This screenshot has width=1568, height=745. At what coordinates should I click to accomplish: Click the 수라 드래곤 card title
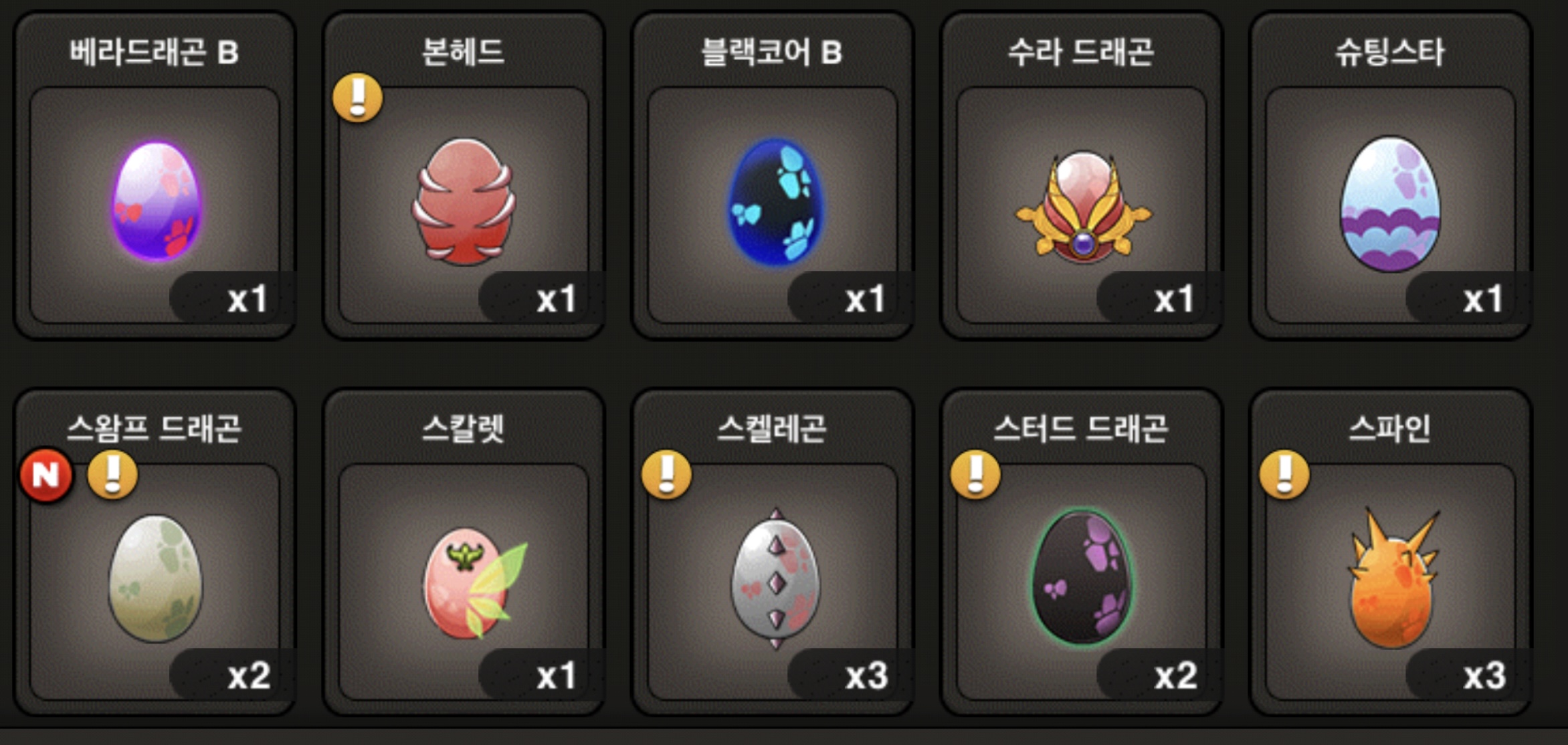click(1081, 51)
